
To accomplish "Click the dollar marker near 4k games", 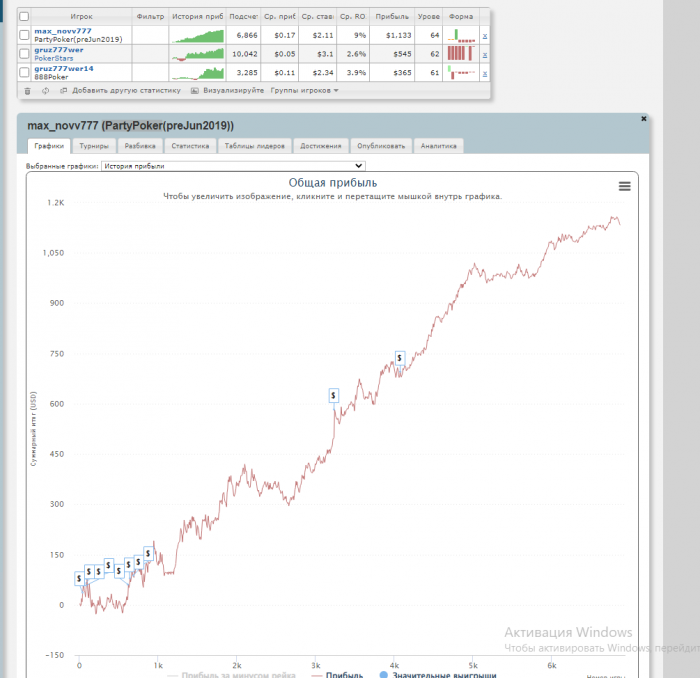I will tap(400, 358).
